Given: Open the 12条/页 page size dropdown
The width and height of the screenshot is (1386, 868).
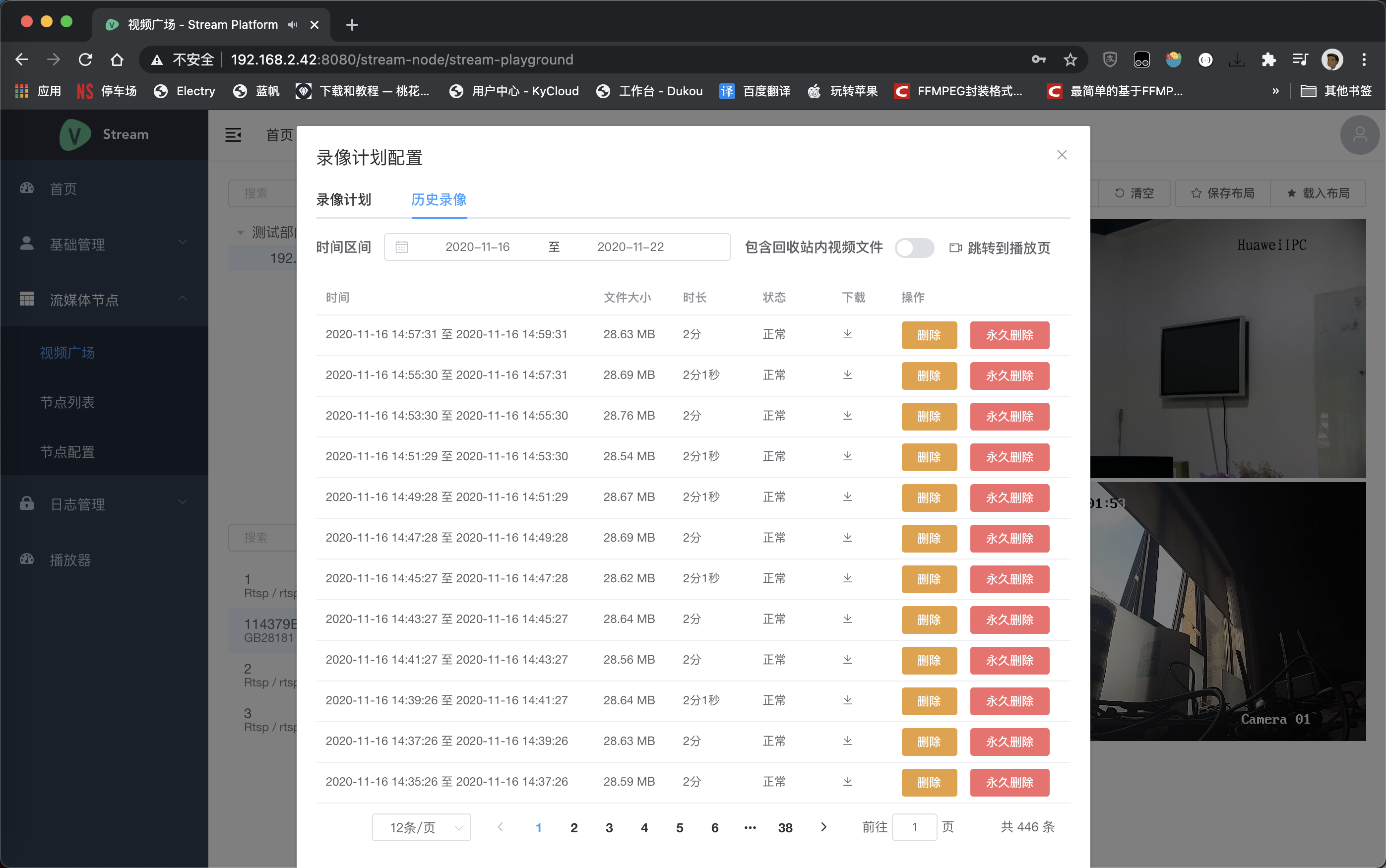Looking at the screenshot, I should [x=422, y=827].
